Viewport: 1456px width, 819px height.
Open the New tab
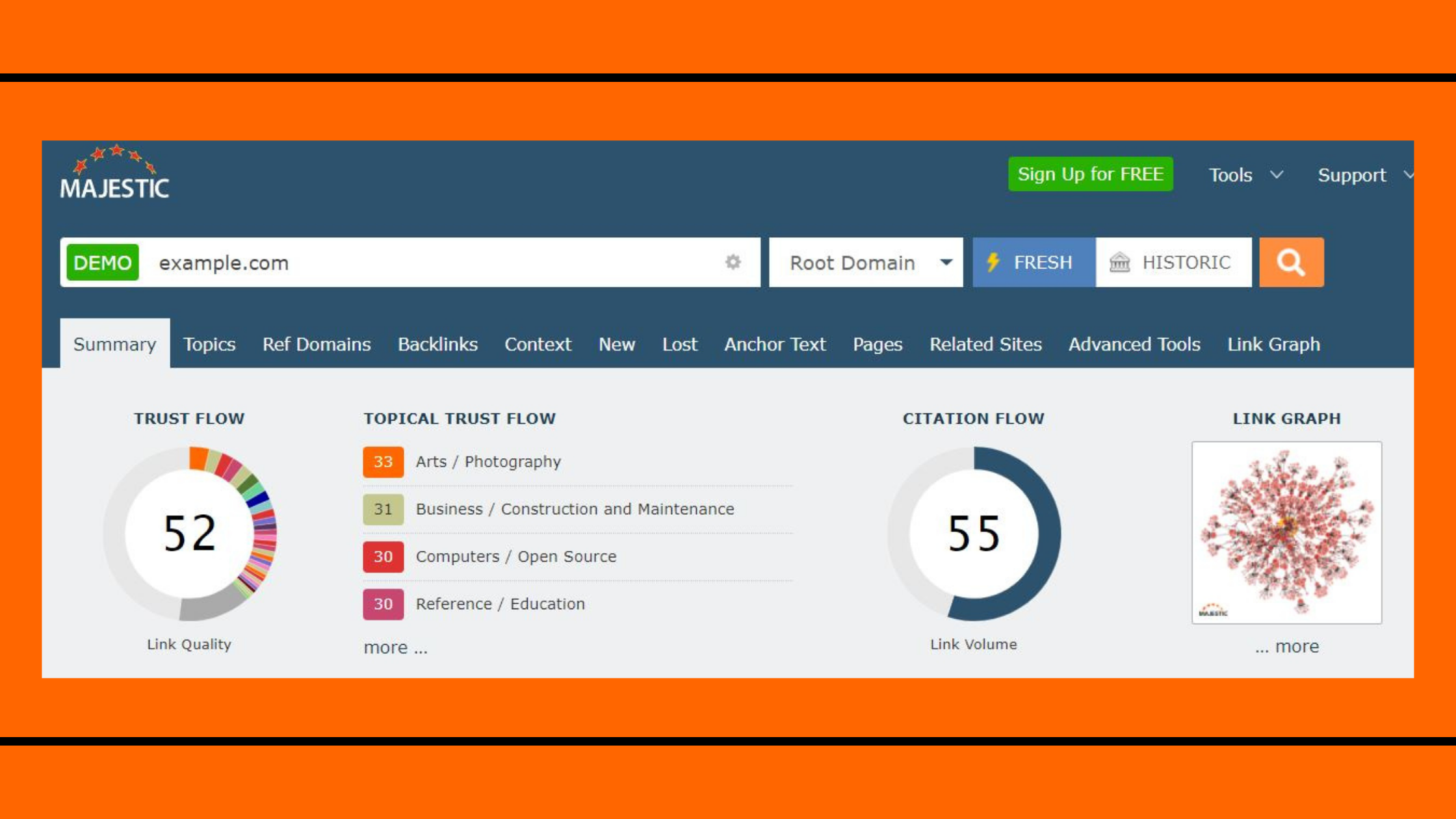coord(617,344)
